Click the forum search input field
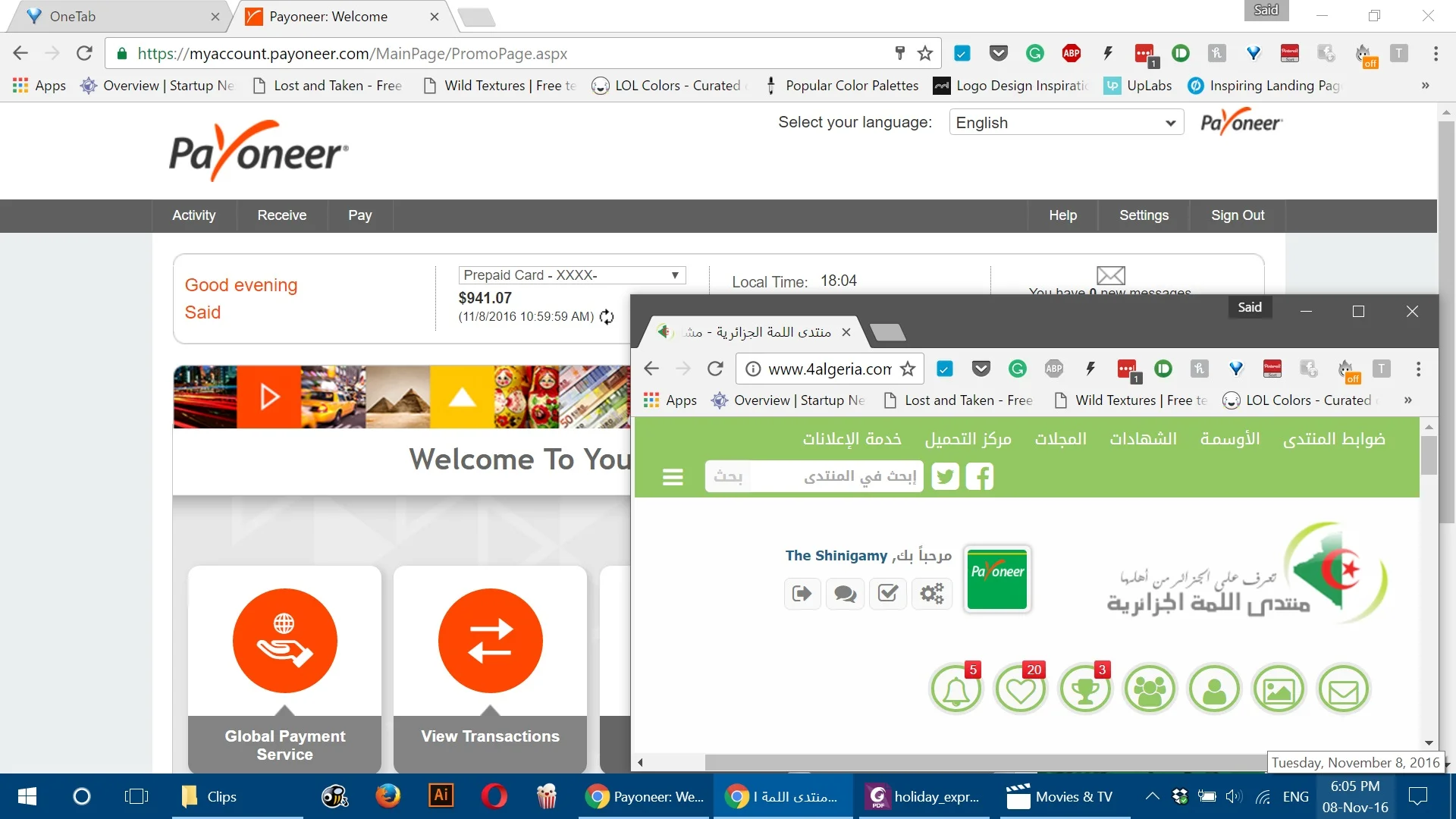The image size is (1456, 819). point(834,476)
